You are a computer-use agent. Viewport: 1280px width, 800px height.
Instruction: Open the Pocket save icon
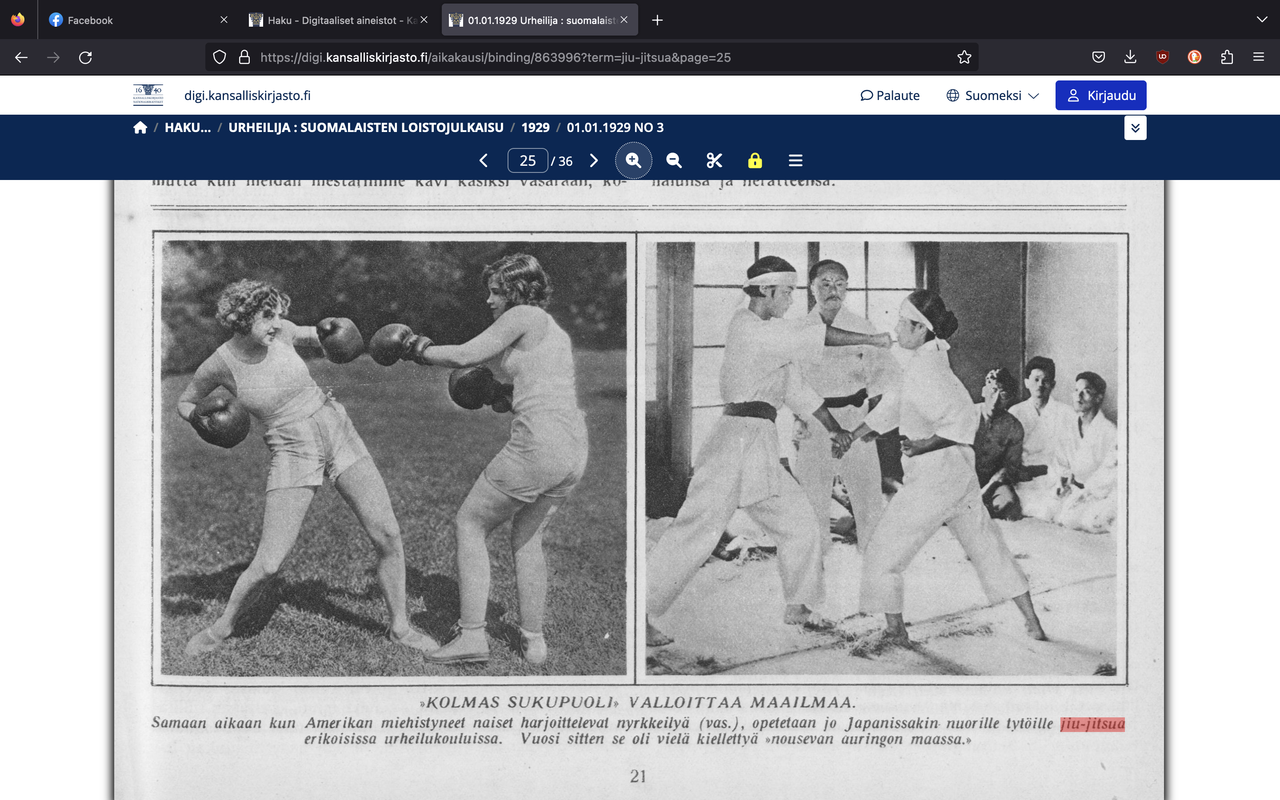pos(1098,57)
